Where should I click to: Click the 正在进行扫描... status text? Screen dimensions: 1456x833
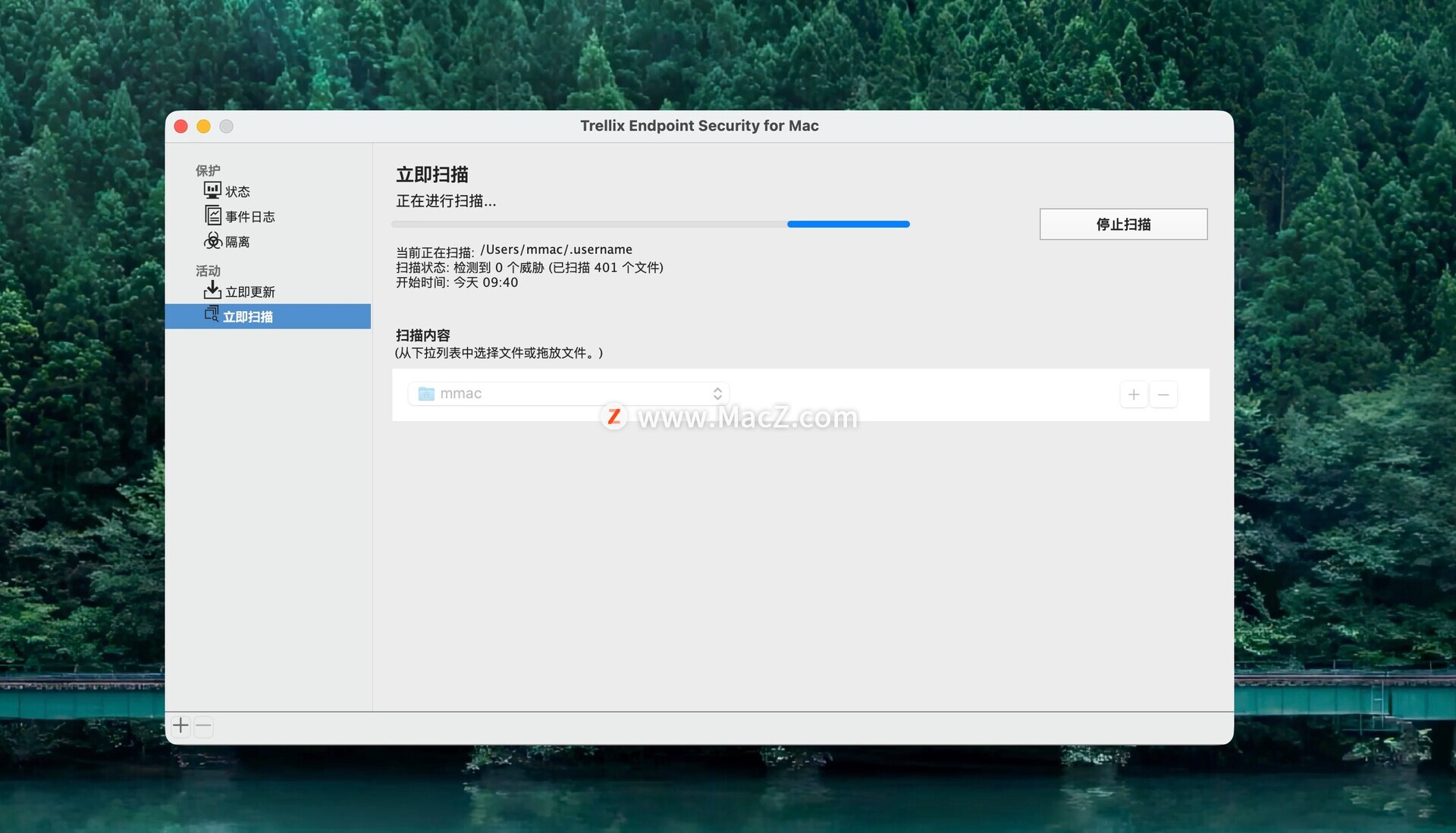(446, 201)
